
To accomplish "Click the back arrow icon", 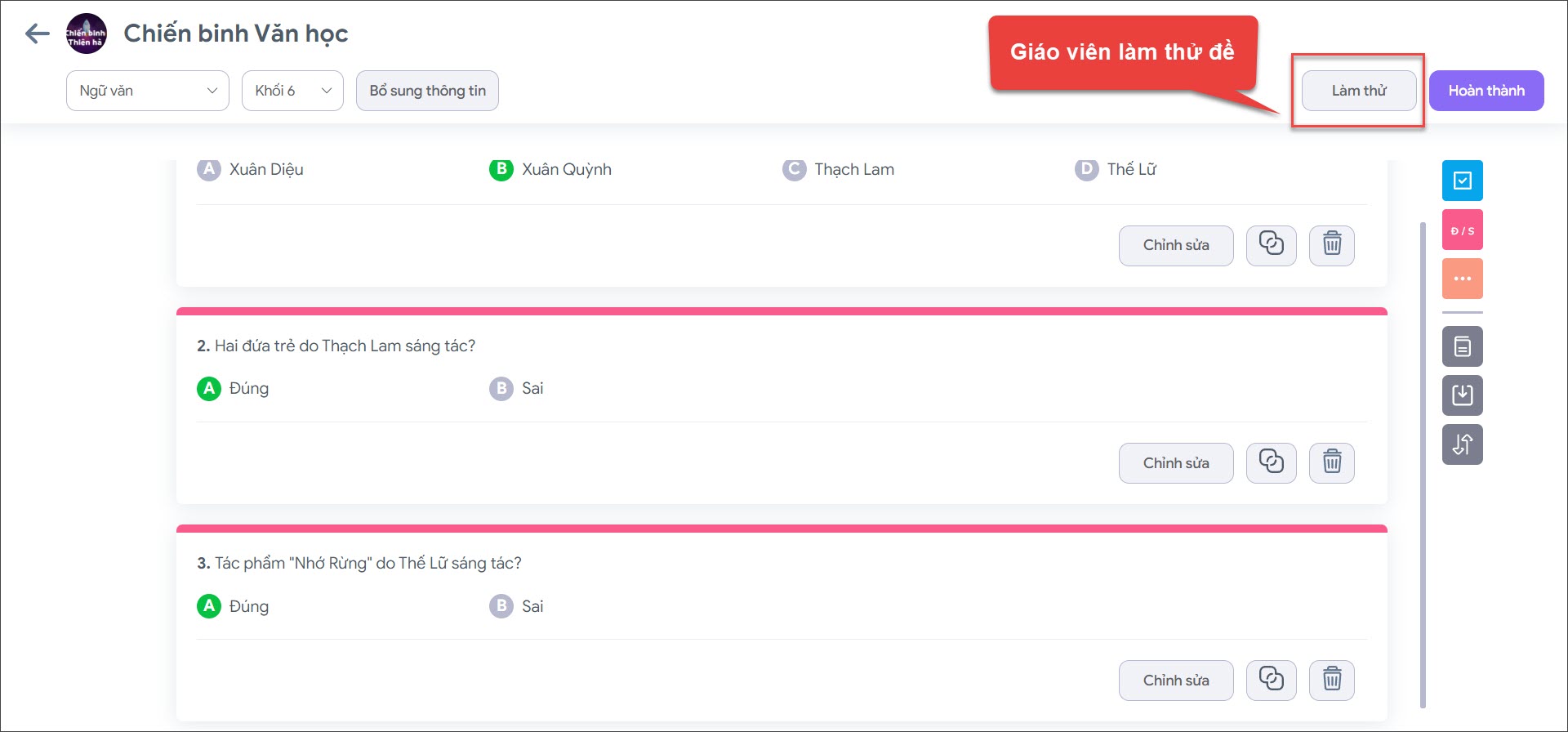I will [x=38, y=33].
